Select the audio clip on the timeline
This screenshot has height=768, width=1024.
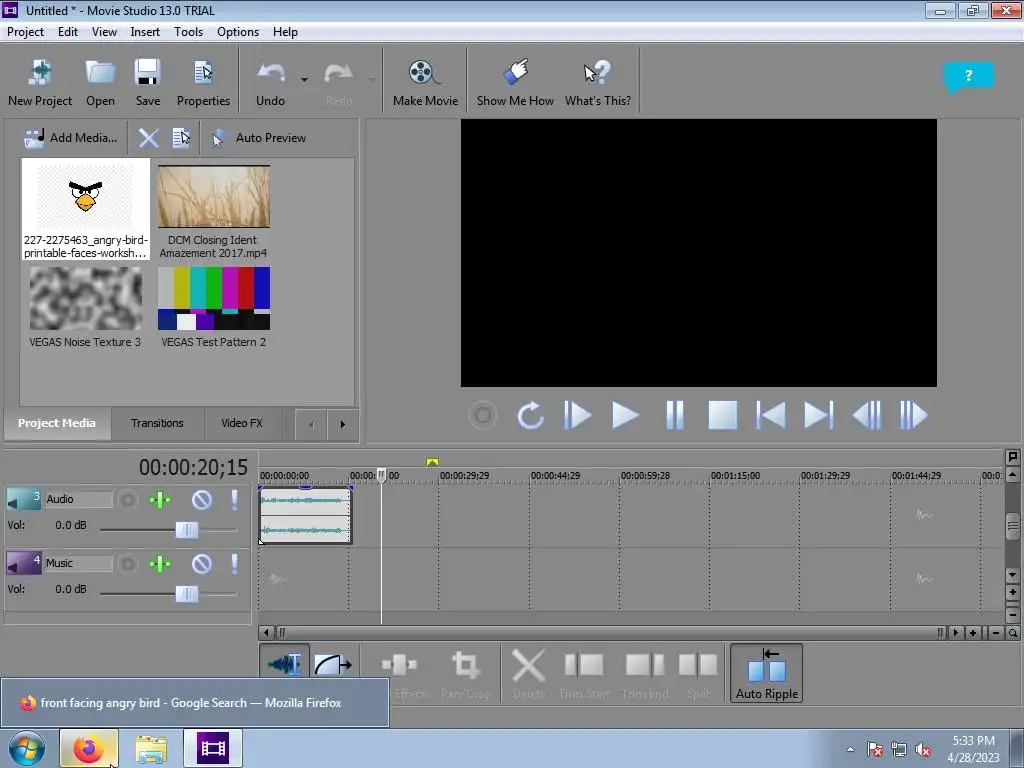click(x=306, y=516)
